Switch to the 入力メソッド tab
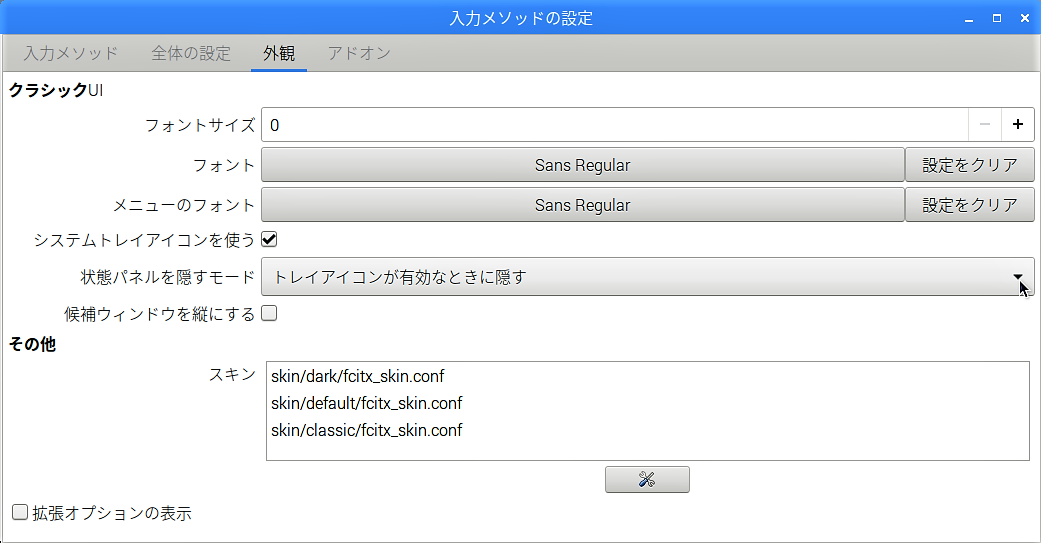 71,53
